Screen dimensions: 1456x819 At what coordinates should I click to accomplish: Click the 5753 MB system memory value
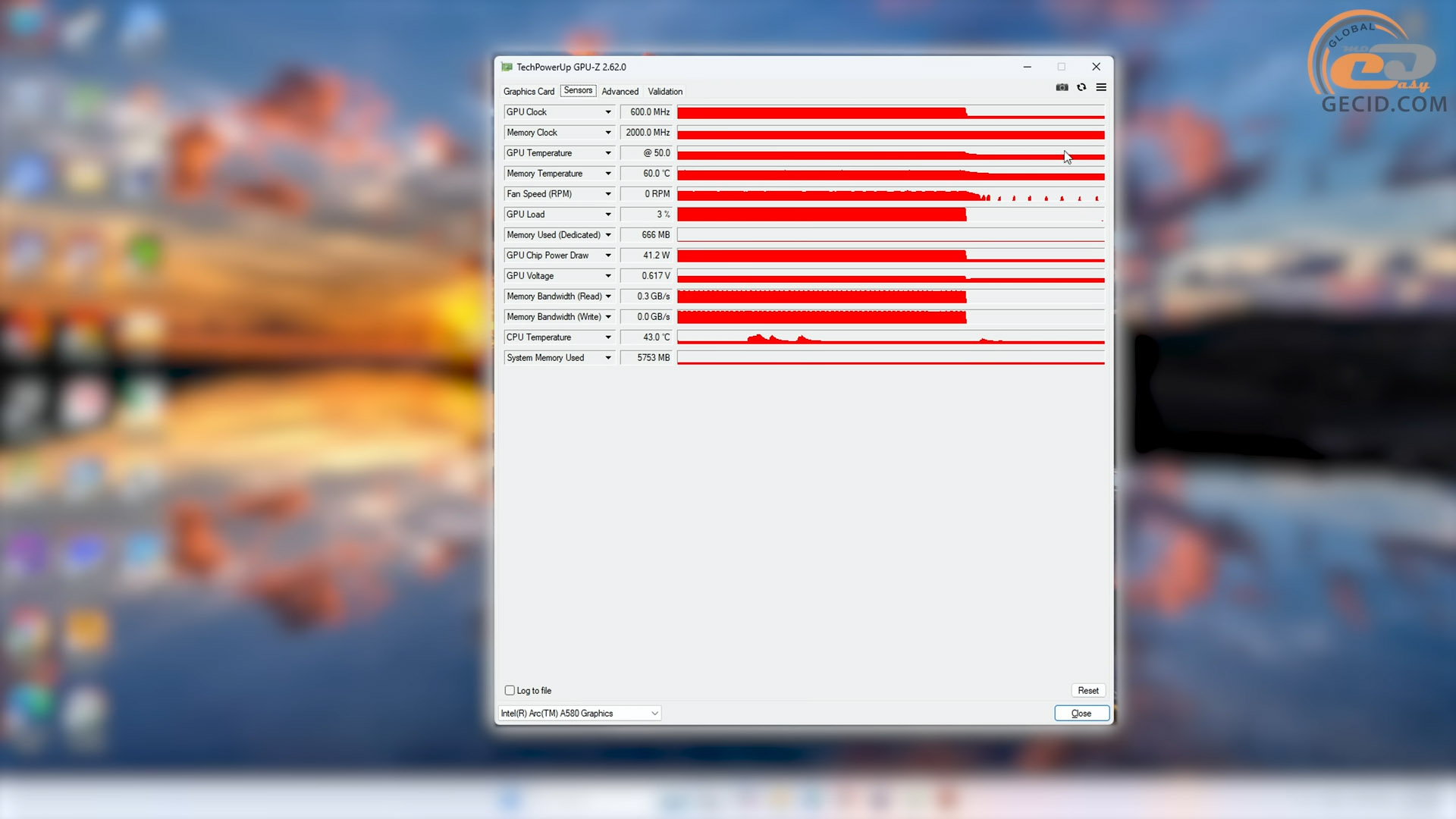click(x=646, y=357)
